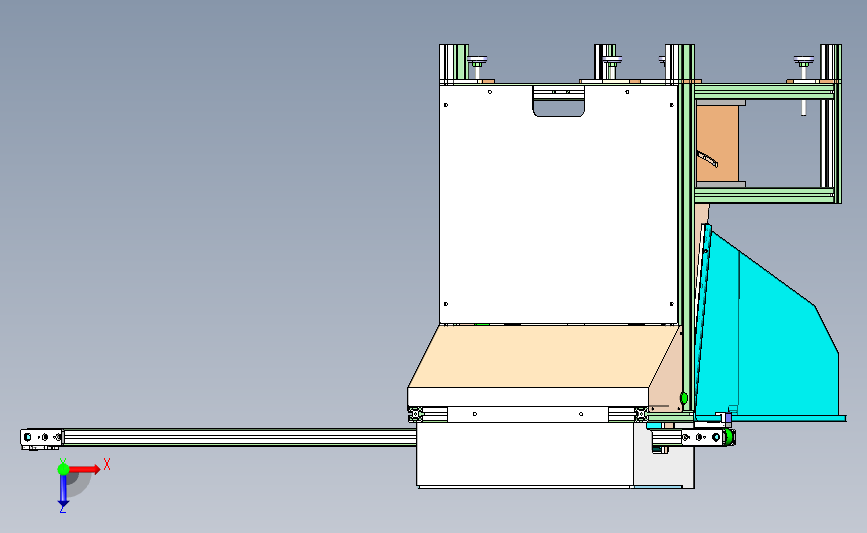The width and height of the screenshot is (867, 533).
Task: Select the leftmost leveling foot on top
Action: (477, 67)
